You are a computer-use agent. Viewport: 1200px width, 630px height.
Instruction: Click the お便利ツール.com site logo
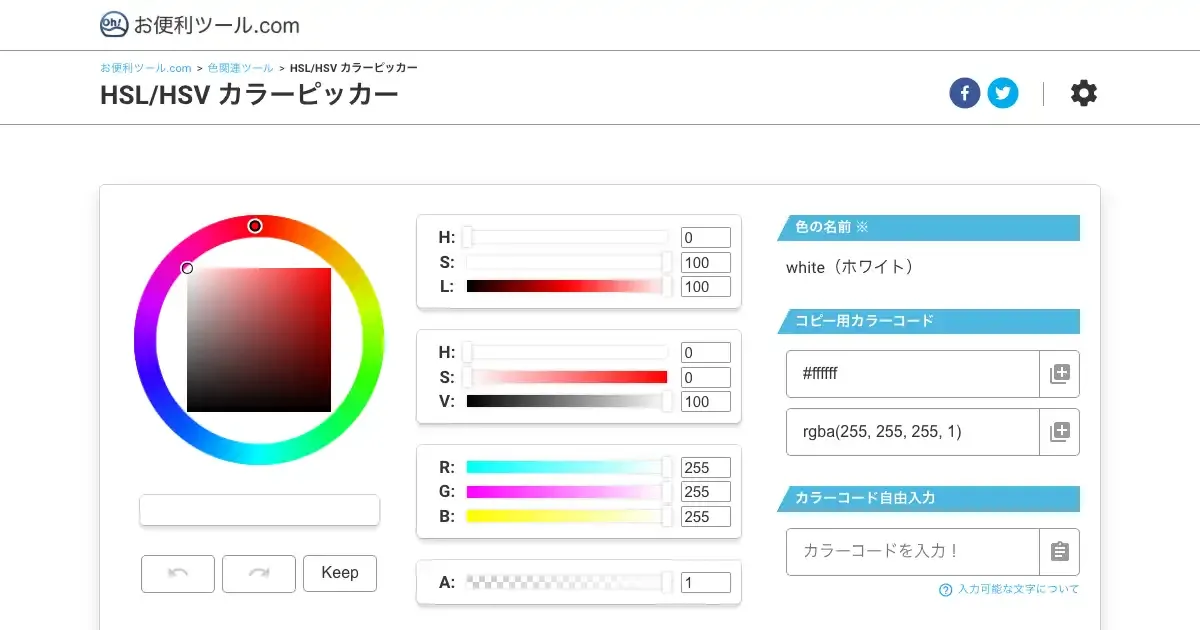pyautogui.click(x=200, y=25)
